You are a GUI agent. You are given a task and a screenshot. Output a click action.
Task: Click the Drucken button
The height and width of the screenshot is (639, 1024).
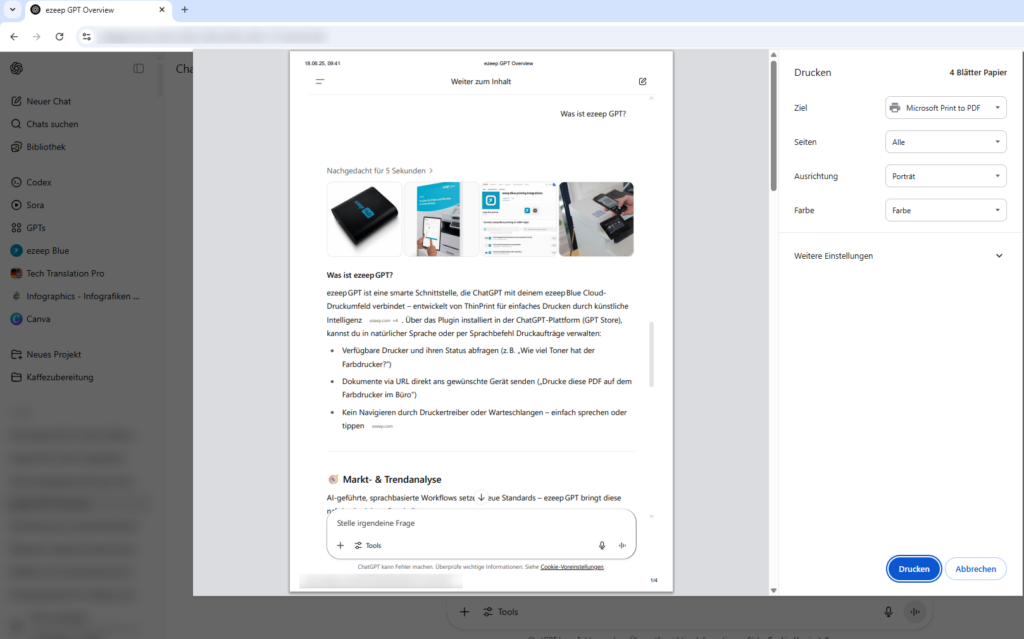(914, 569)
